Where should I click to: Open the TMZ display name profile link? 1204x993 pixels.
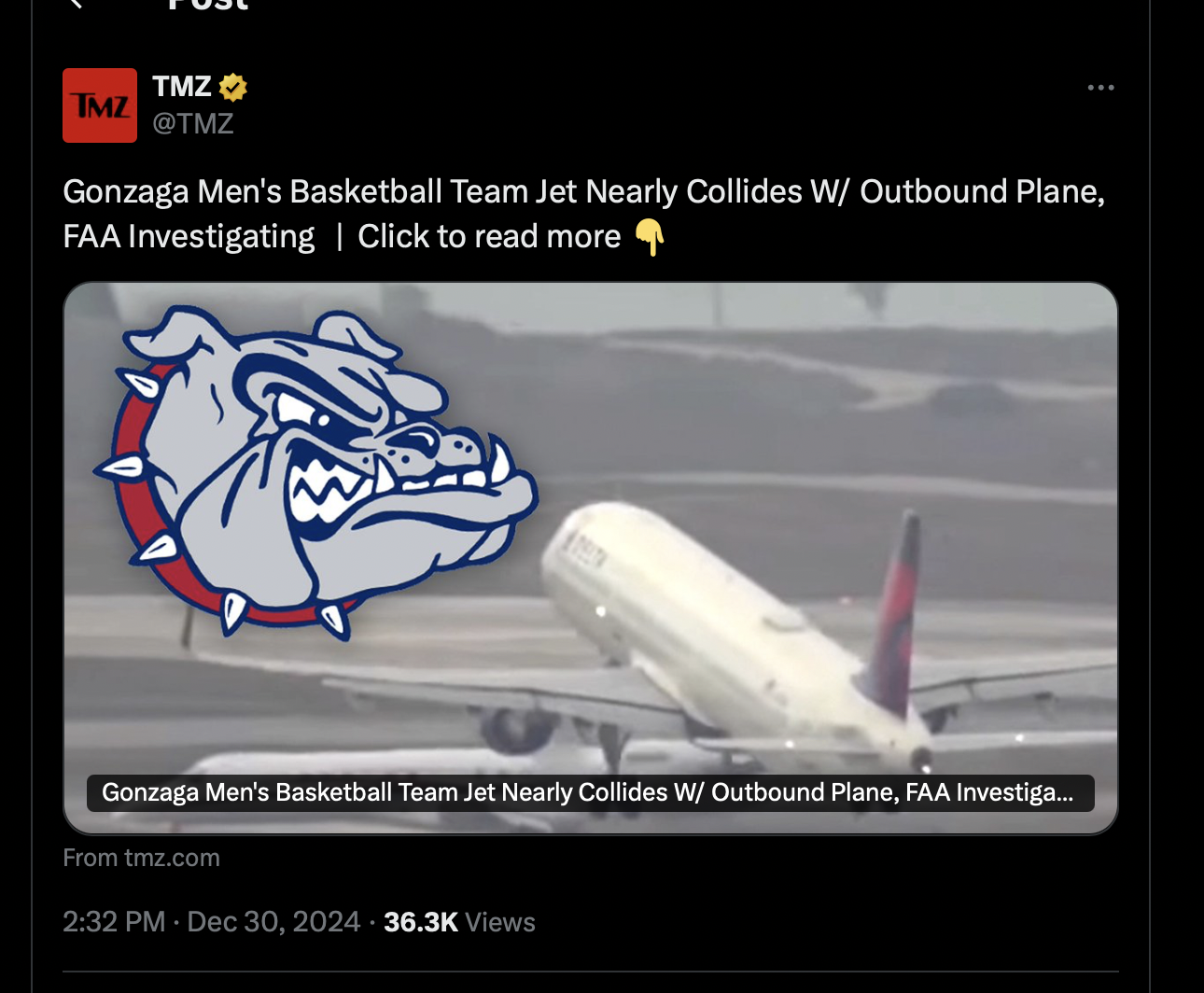point(182,87)
